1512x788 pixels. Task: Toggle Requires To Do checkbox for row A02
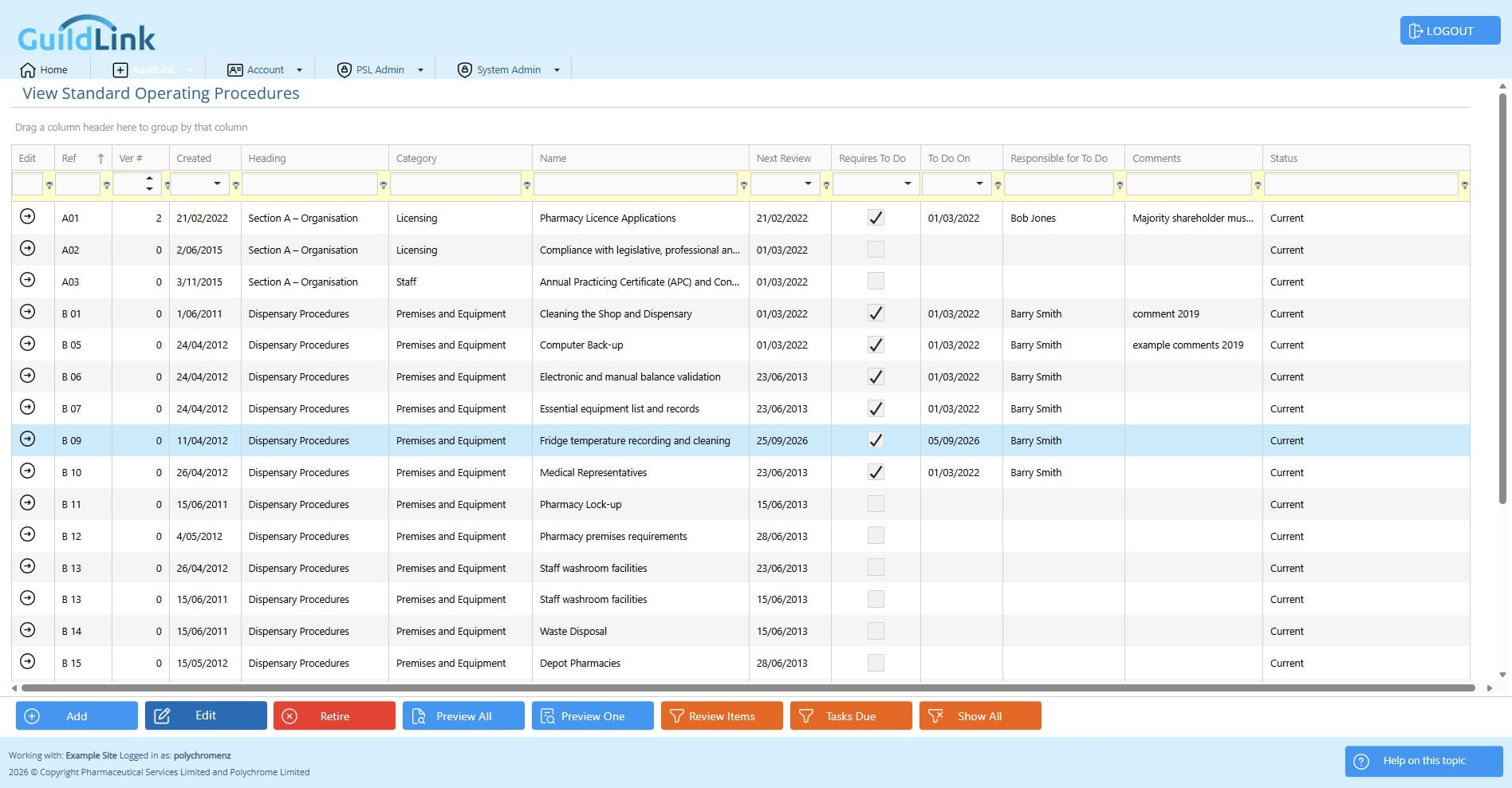pos(876,249)
